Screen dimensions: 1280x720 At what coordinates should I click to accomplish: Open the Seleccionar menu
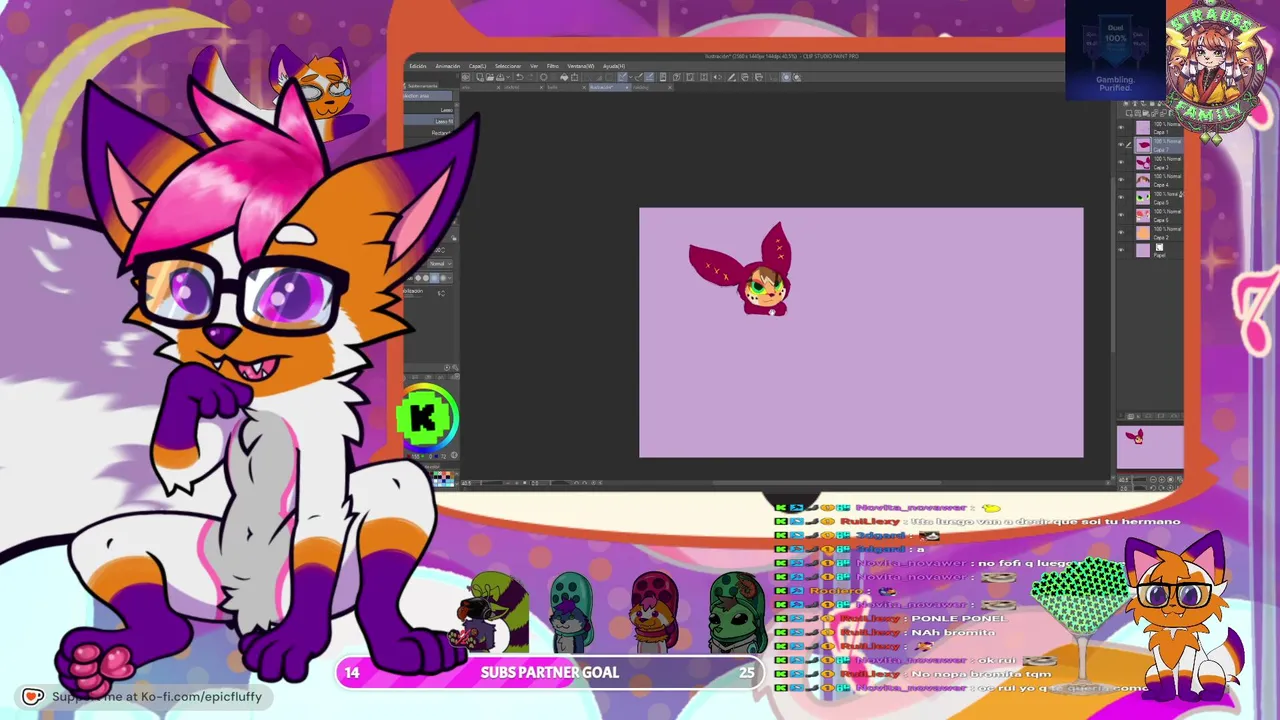coord(508,66)
